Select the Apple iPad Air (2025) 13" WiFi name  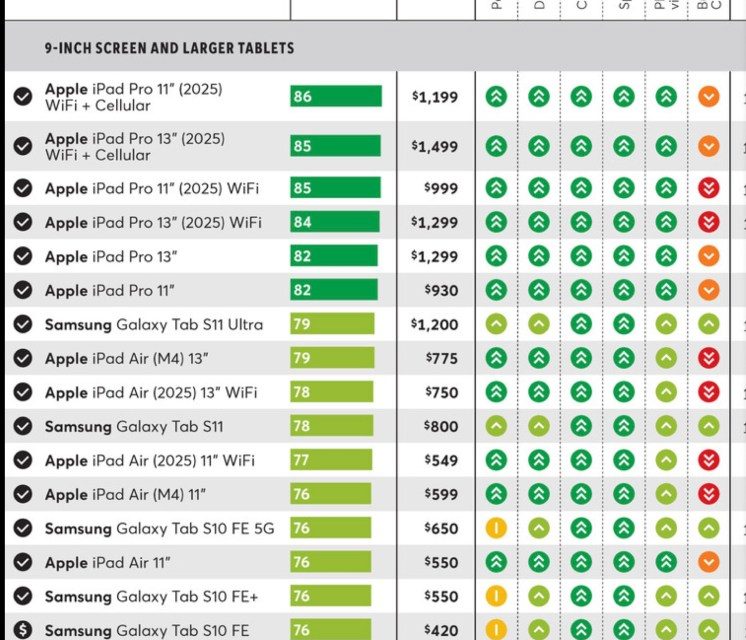(x=151, y=393)
